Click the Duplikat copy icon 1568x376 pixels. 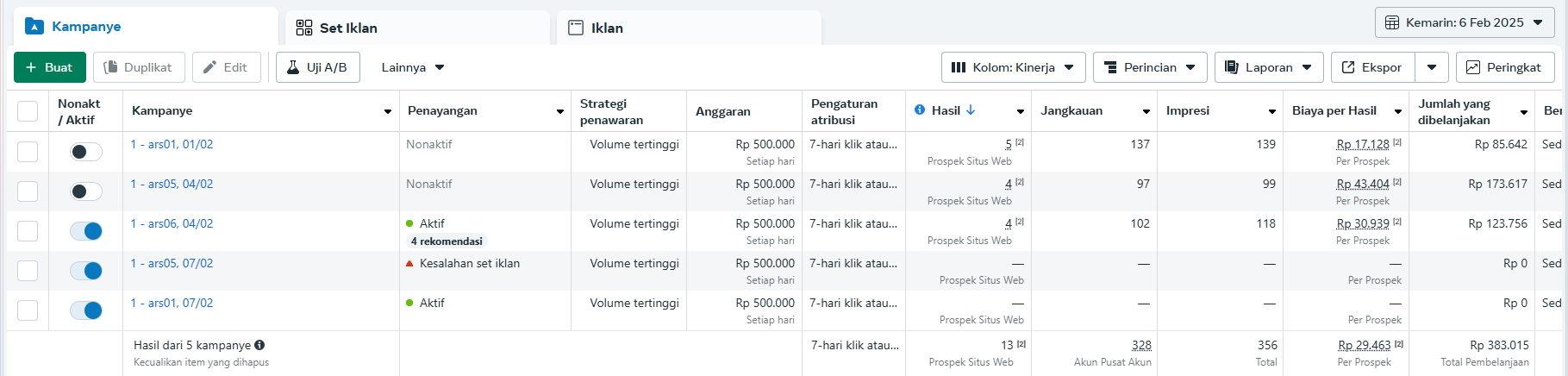[x=110, y=67]
